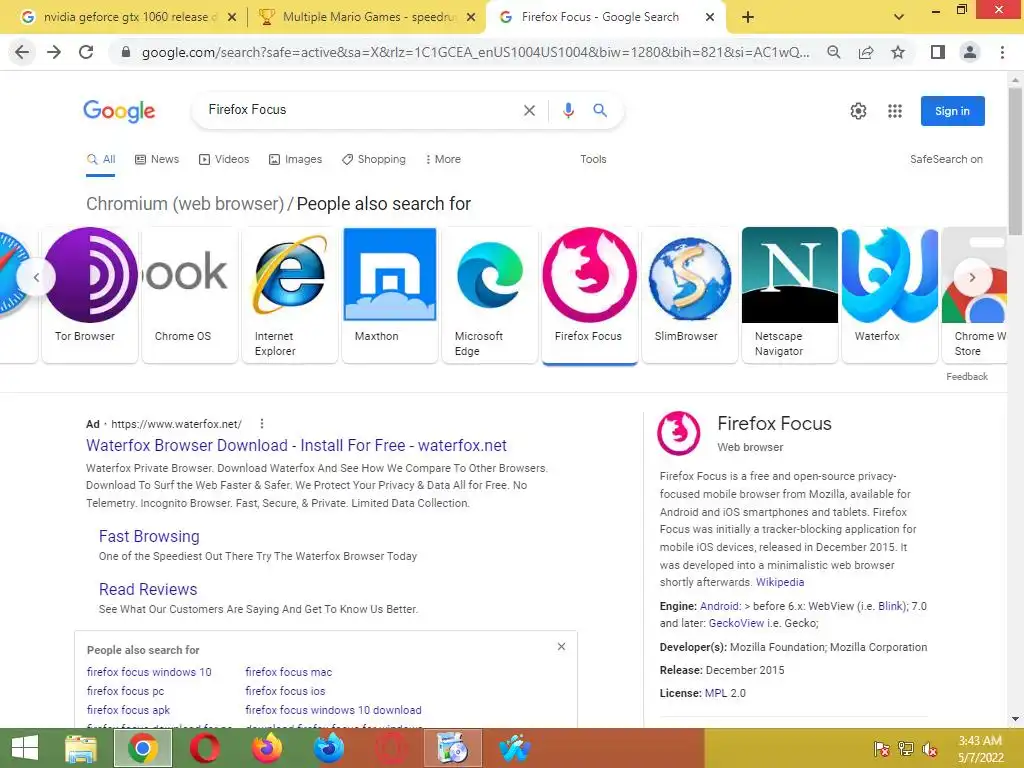Image resolution: width=1024 pixels, height=768 pixels.
Task: Open the search Tools options
Action: click(593, 159)
